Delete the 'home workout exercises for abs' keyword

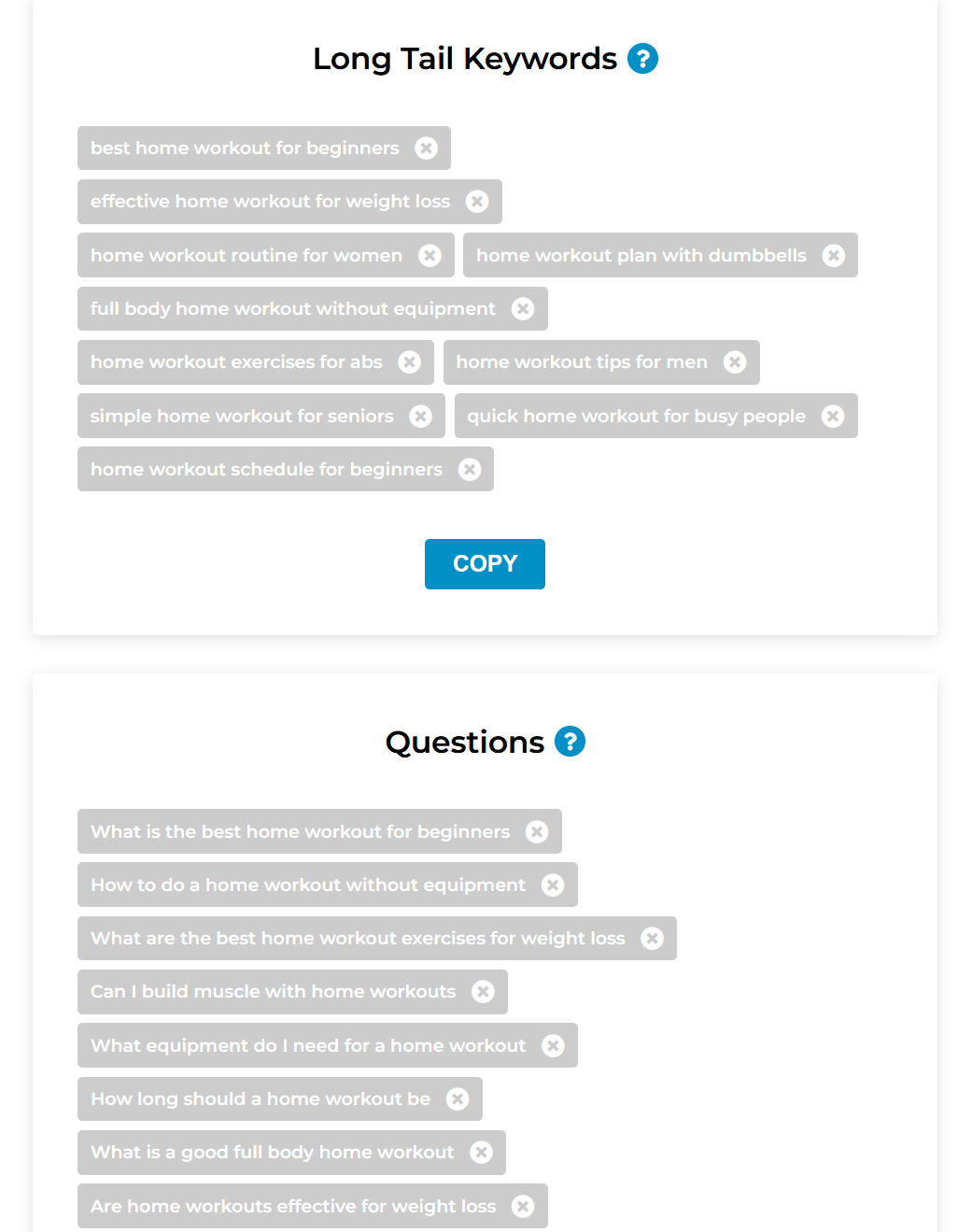point(410,361)
